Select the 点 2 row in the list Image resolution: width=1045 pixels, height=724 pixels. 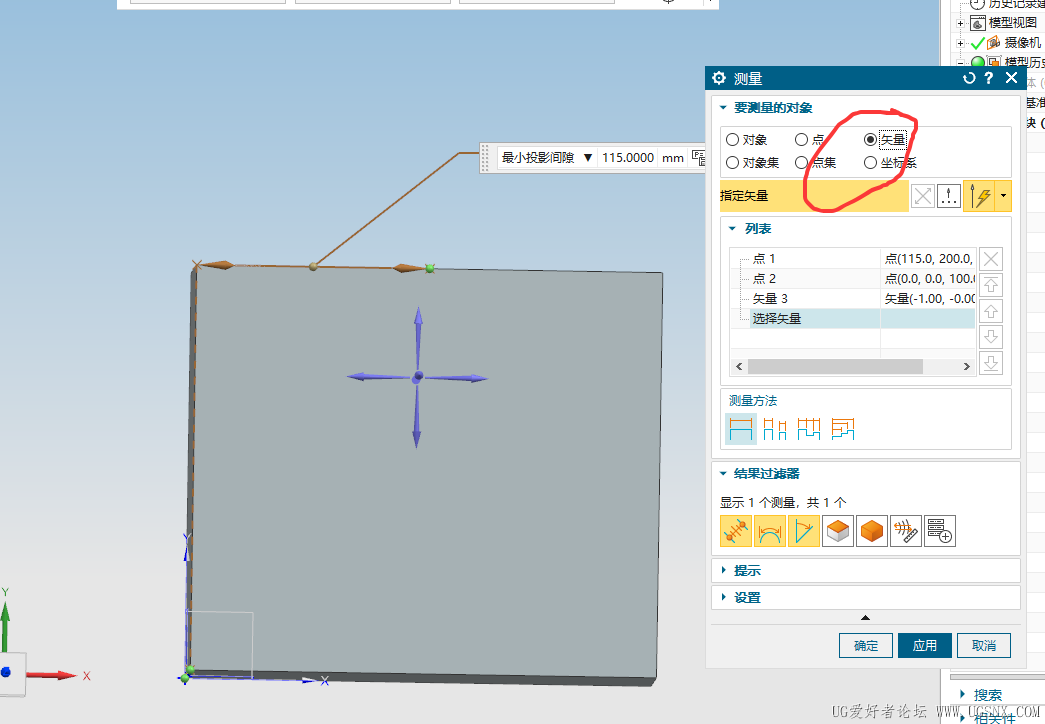pyautogui.click(x=854, y=279)
